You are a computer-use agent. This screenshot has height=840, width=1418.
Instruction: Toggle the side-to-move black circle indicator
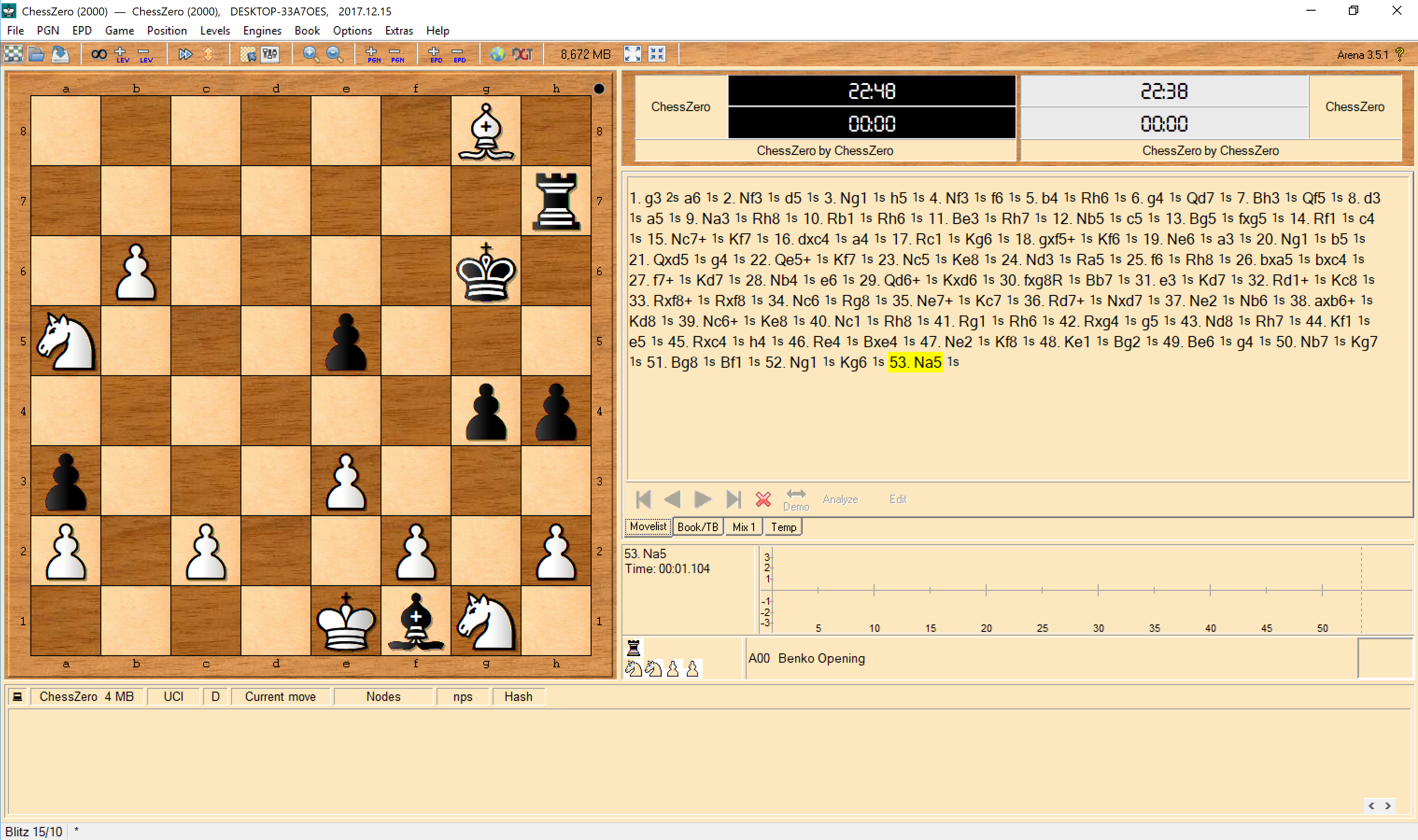pyautogui.click(x=599, y=89)
